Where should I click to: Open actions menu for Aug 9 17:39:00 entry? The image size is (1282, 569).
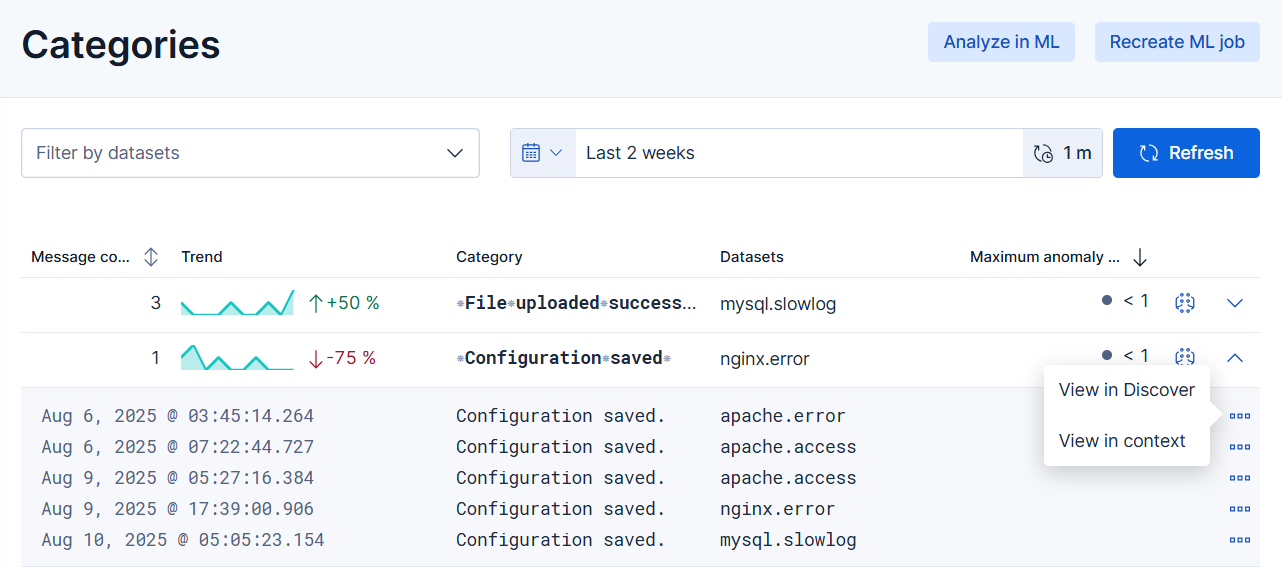(x=1240, y=509)
